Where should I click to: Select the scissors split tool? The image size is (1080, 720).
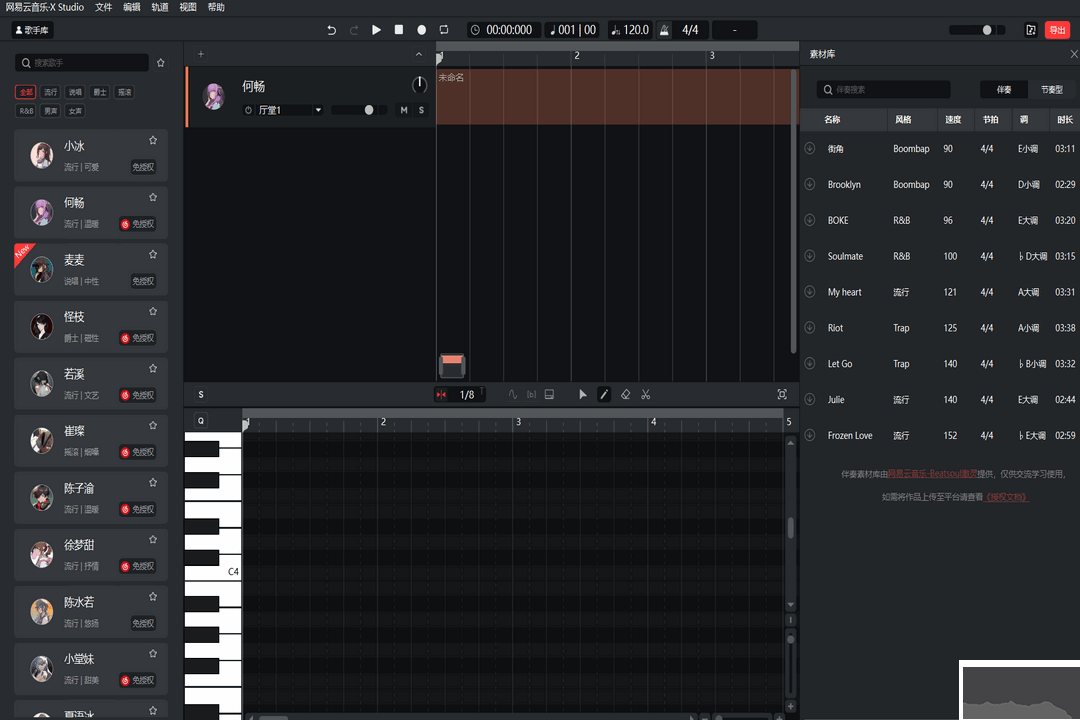[x=646, y=394]
